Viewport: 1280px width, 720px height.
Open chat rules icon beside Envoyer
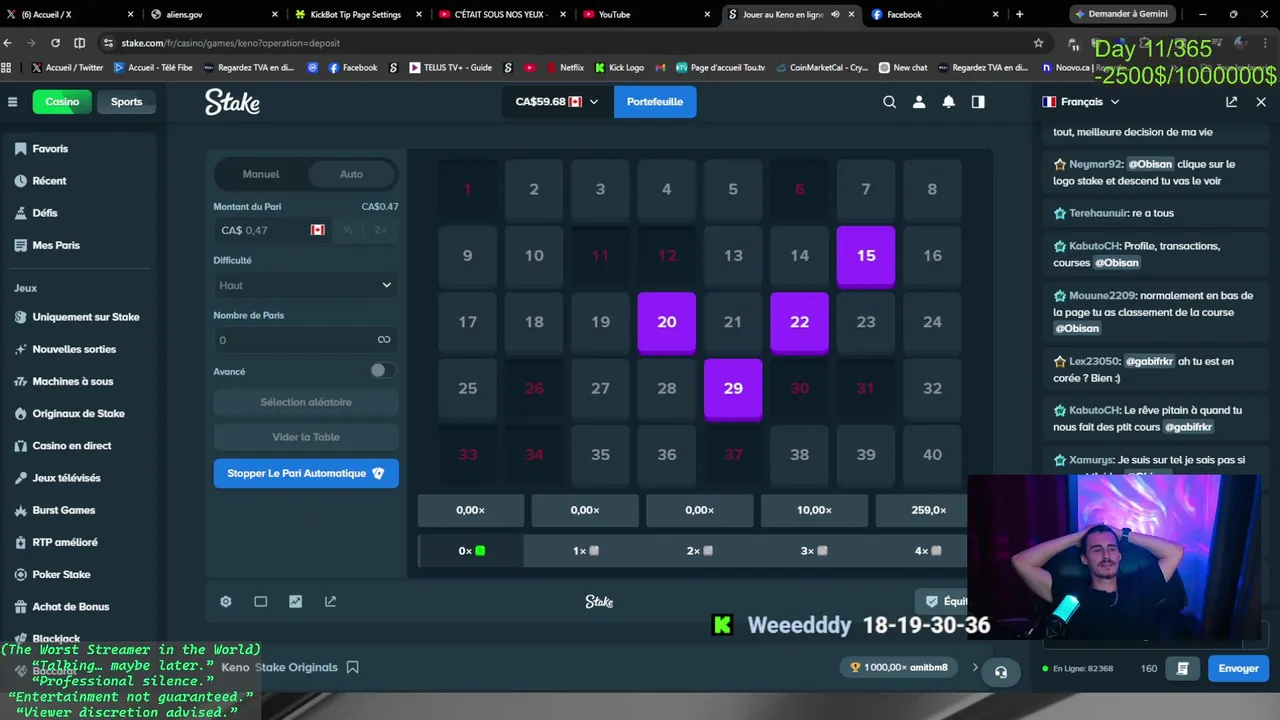(x=1182, y=668)
